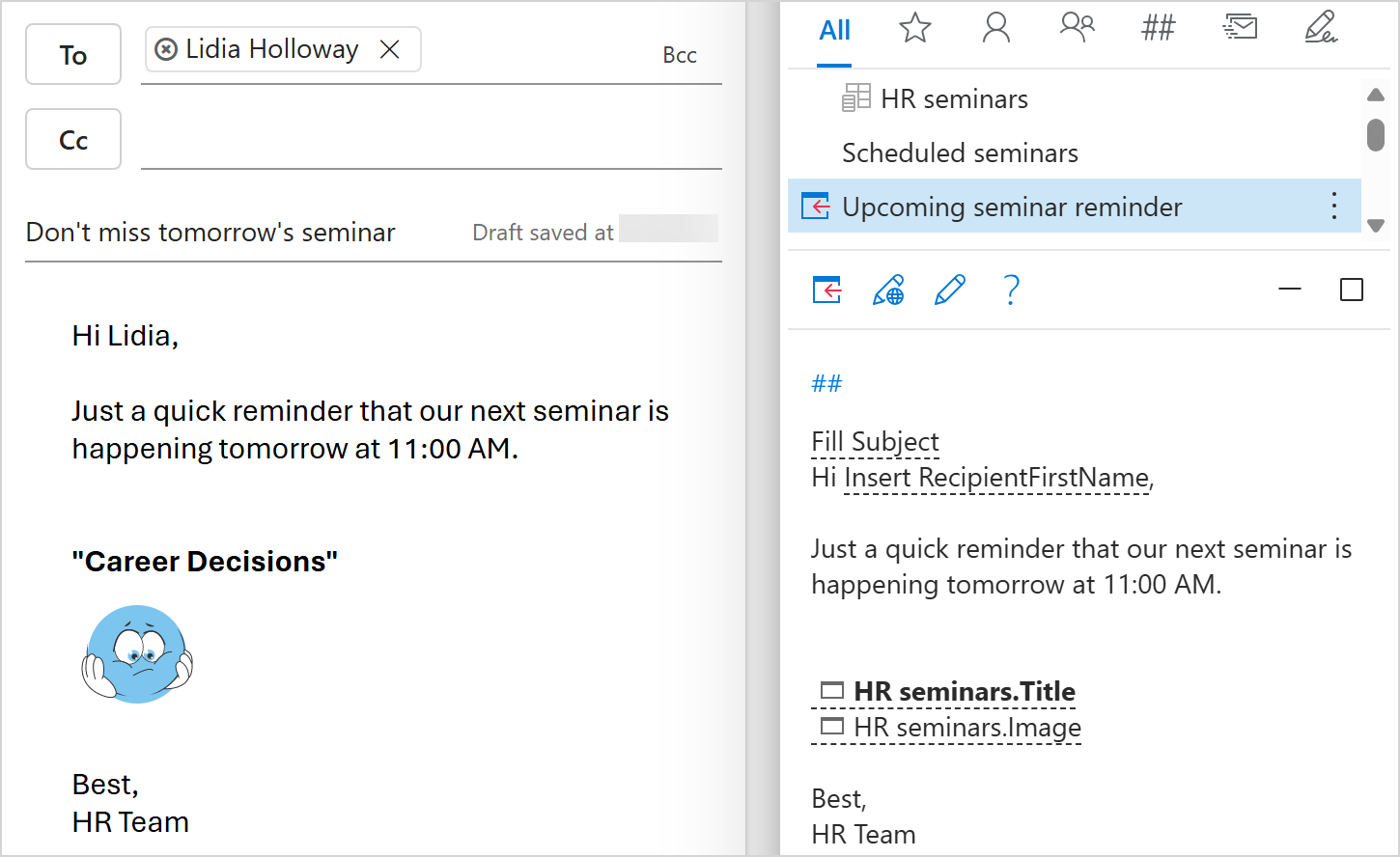Open personal templates via the person icon
The height and width of the screenshot is (857, 1400).
tap(995, 29)
